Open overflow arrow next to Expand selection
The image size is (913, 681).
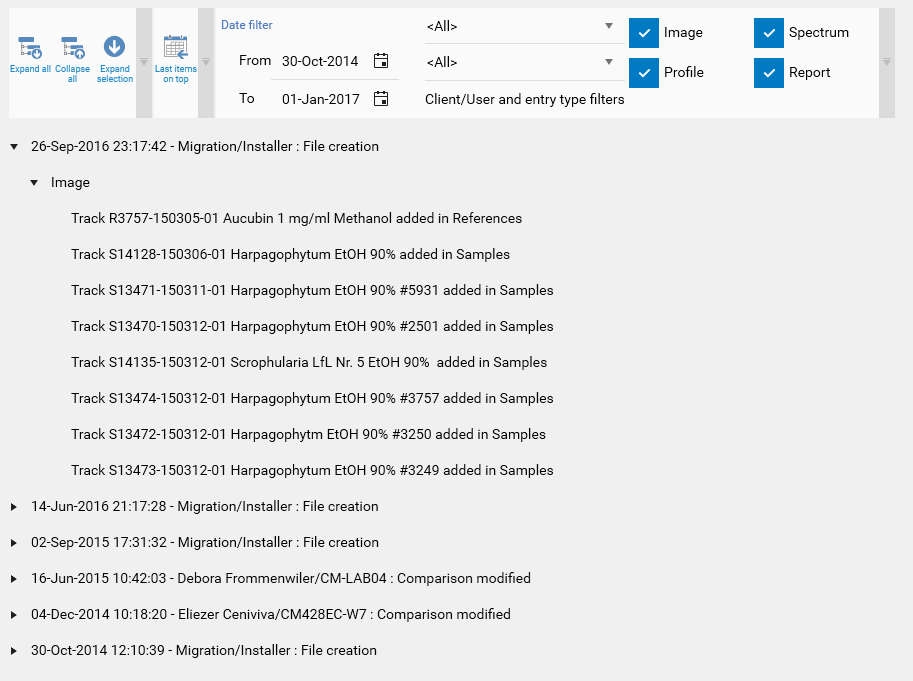(143, 63)
